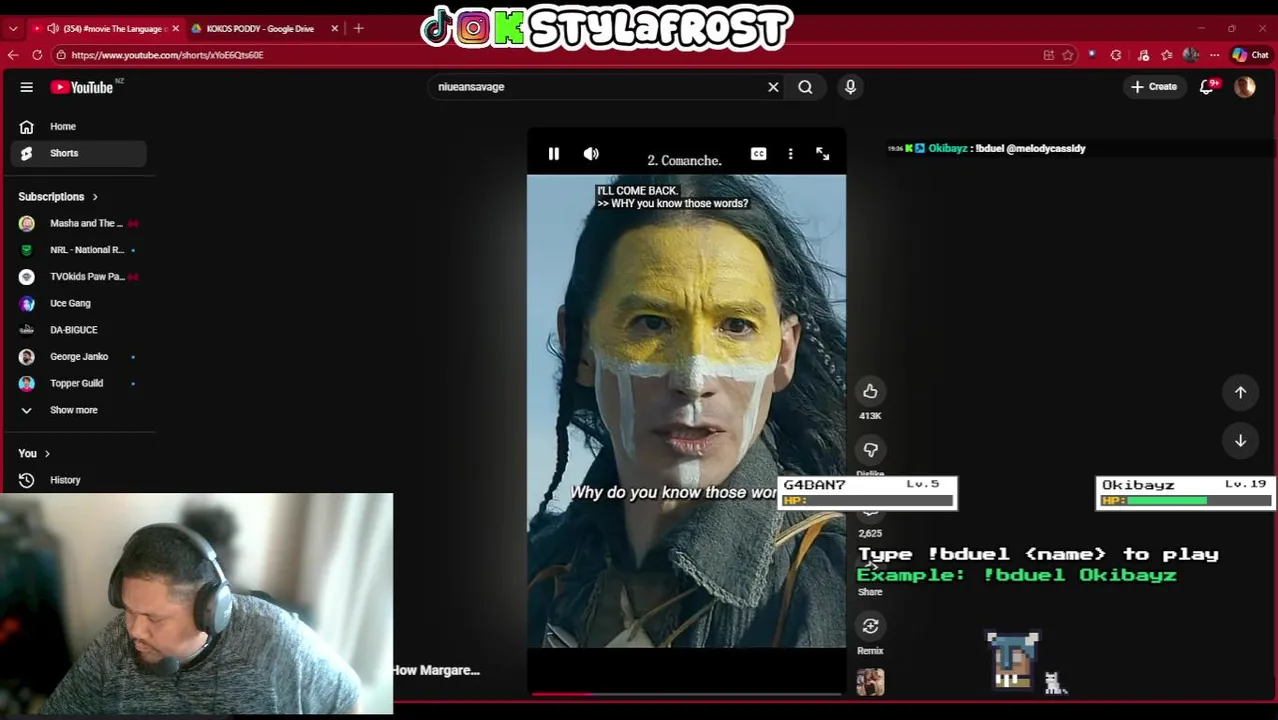Close the #movie The Language tab
1278x720 pixels.
tap(175, 29)
